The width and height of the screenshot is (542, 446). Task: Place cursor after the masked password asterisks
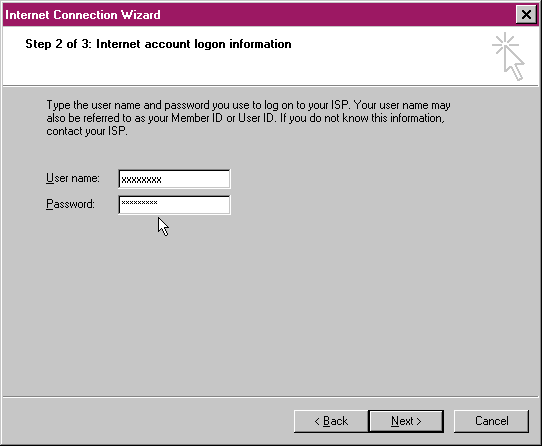pos(158,204)
